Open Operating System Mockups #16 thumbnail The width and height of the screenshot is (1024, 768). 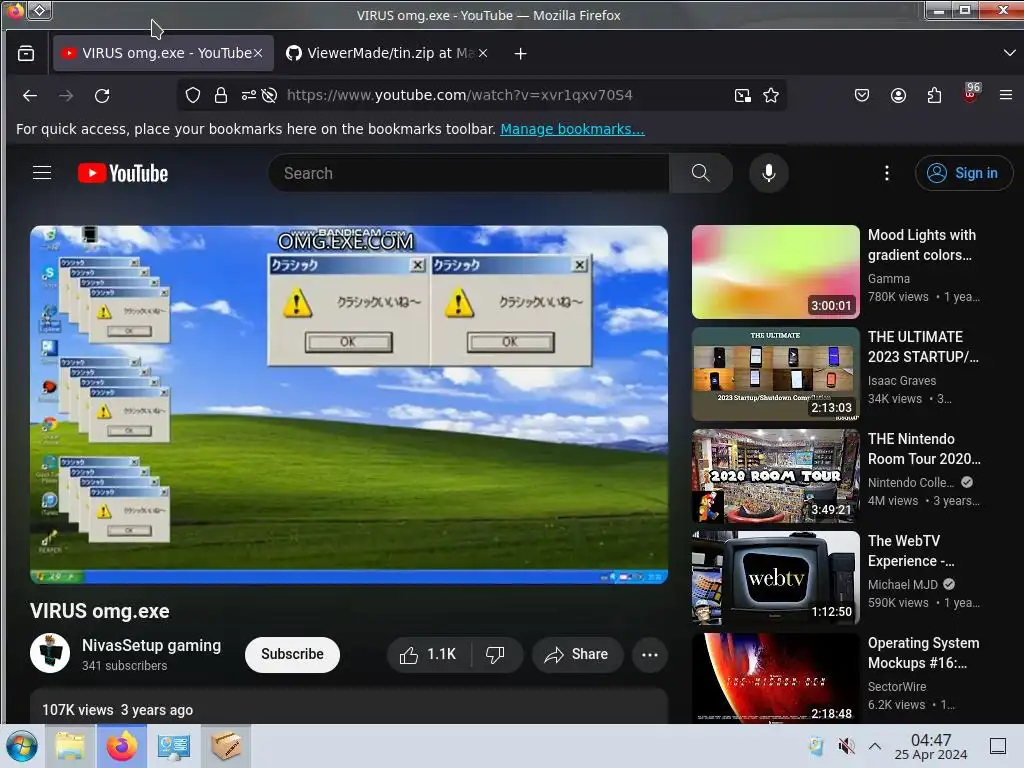pyautogui.click(x=775, y=678)
